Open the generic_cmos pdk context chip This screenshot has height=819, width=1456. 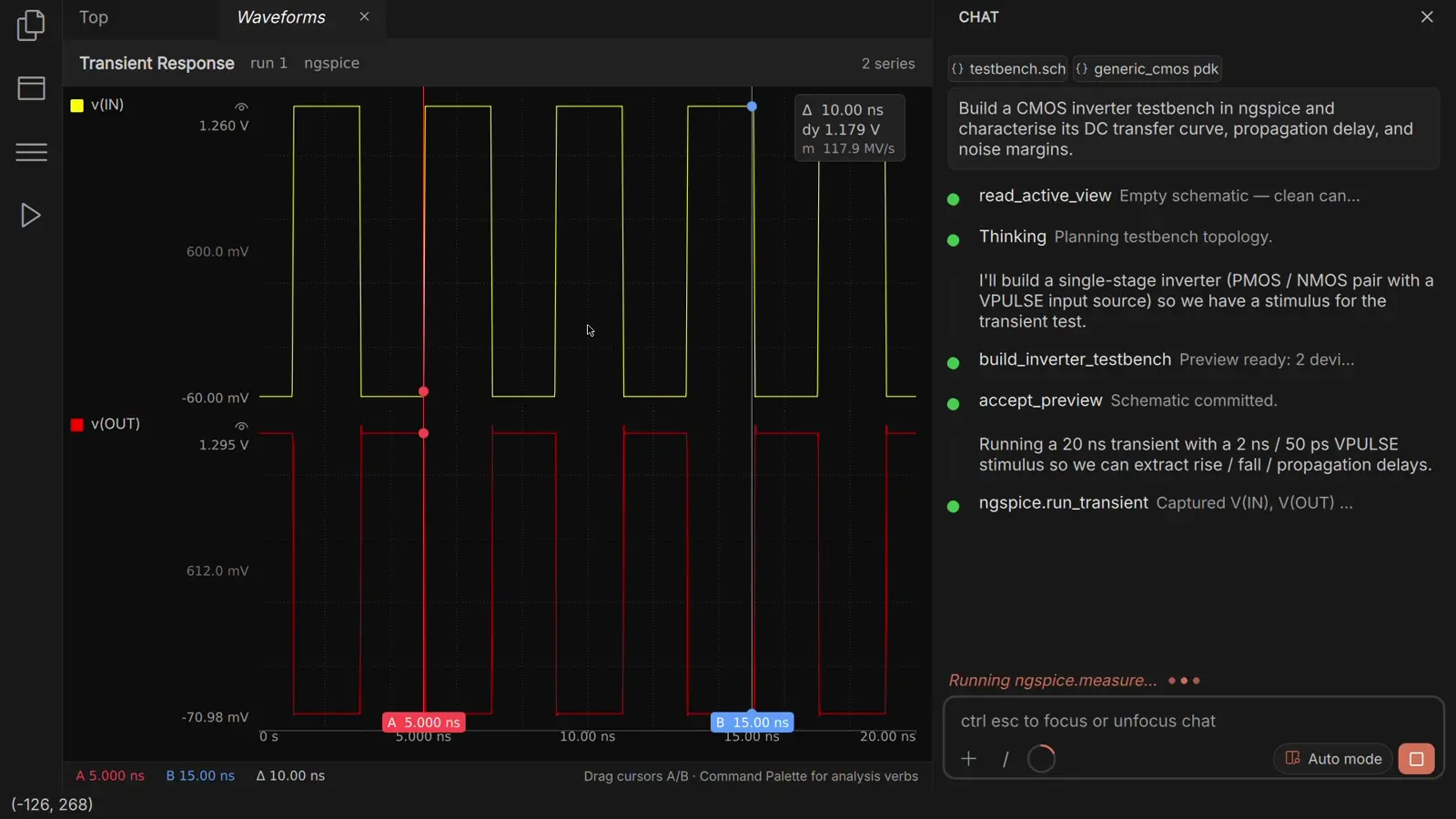point(1147,69)
